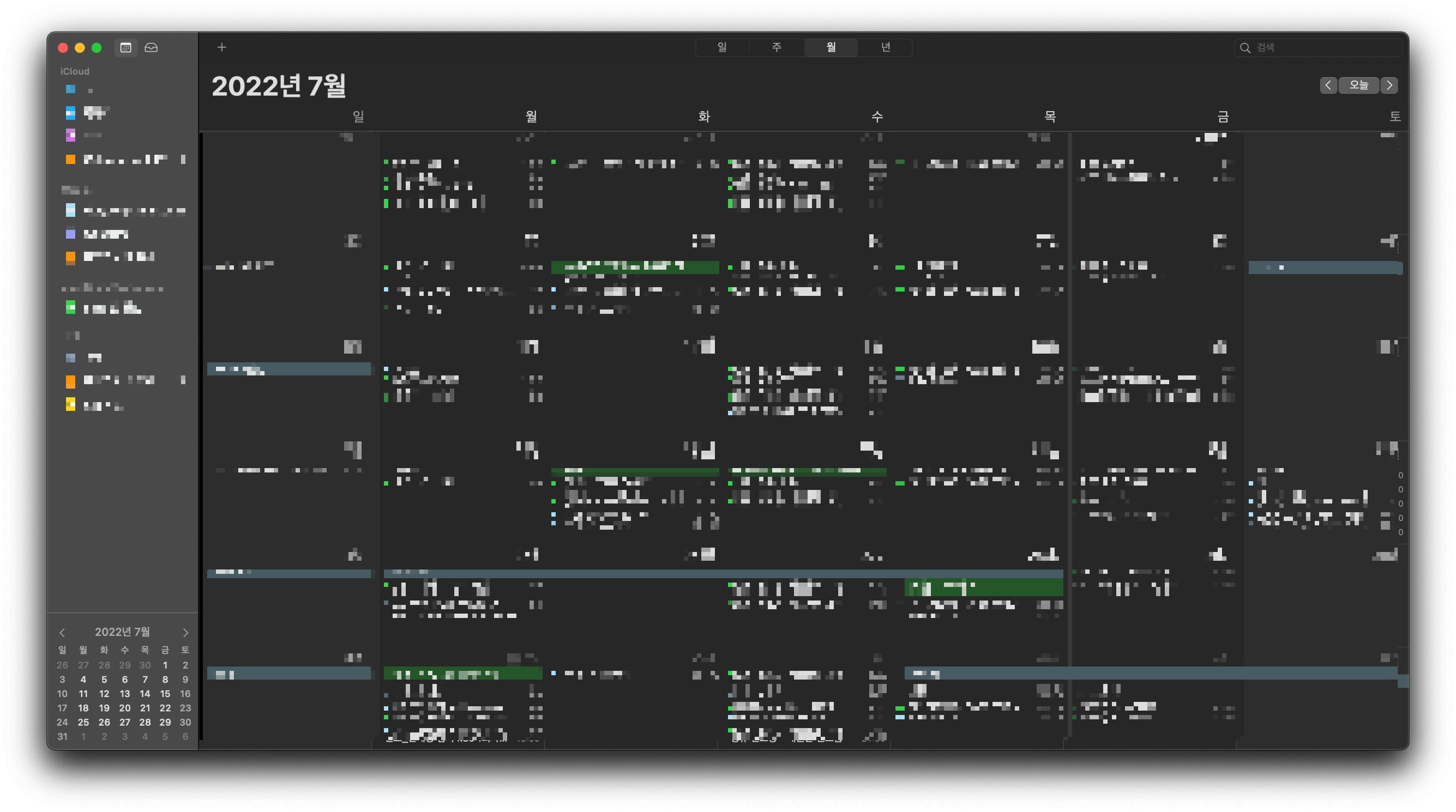
Task: Click the 오늘 (Today) button
Action: click(x=1358, y=85)
